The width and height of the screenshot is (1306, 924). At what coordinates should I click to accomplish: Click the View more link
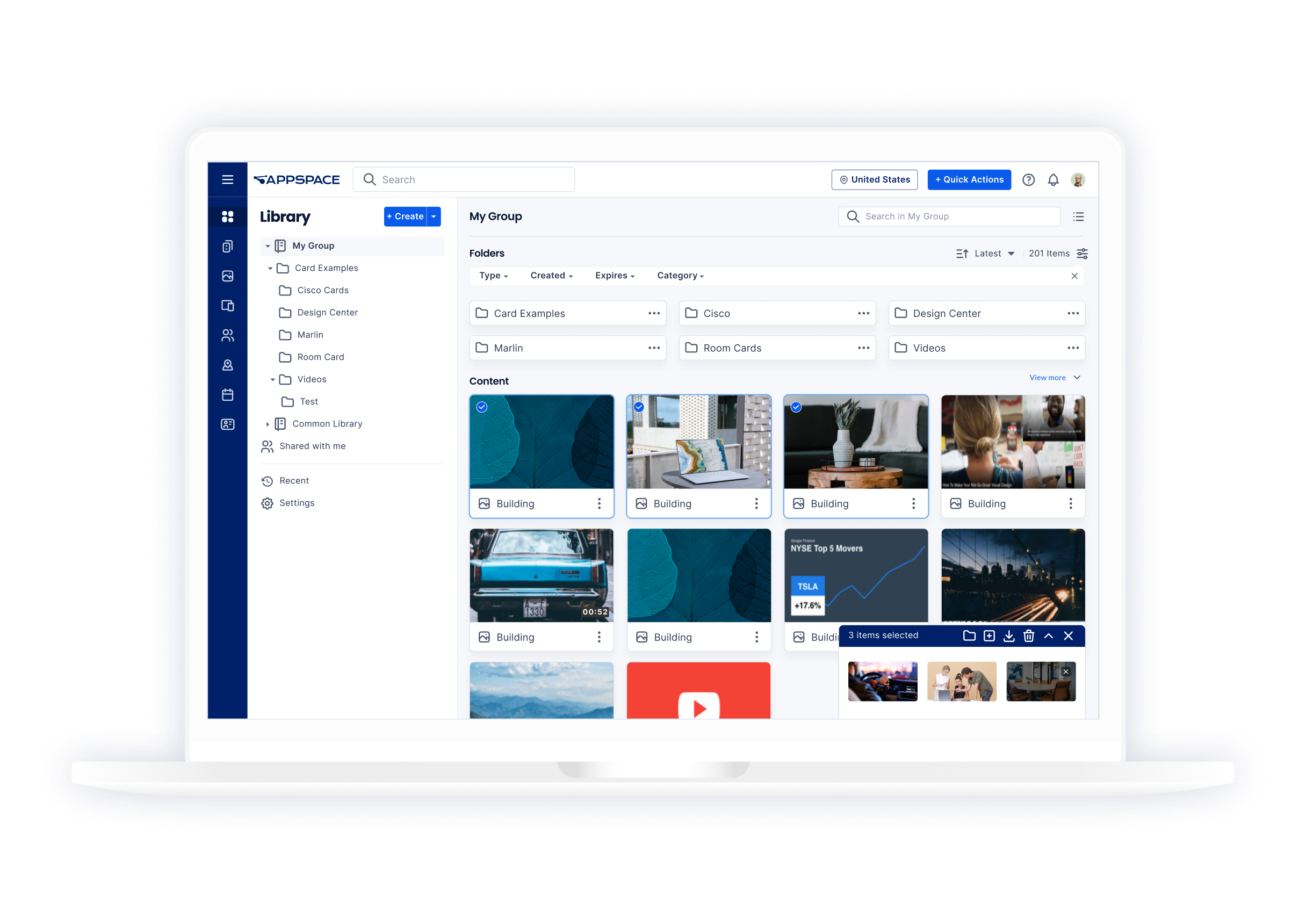point(1047,377)
